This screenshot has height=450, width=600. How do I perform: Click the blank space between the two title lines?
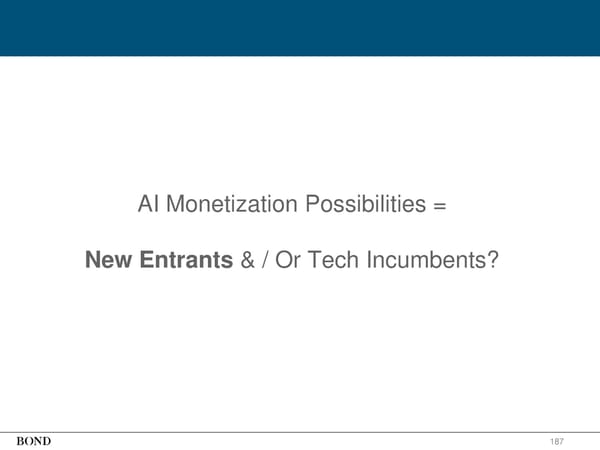(x=300, y=233)
